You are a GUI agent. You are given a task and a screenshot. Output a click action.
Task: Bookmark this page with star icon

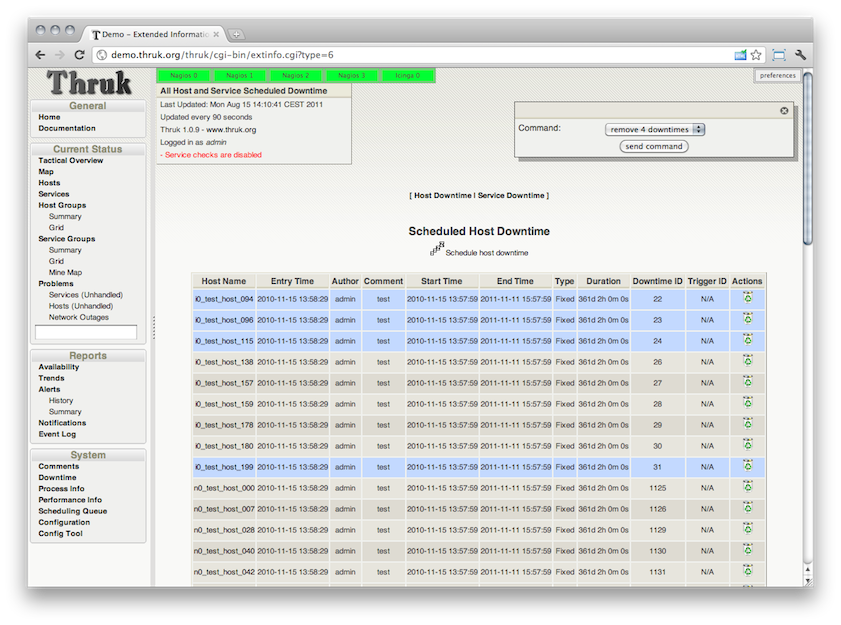coord(757,55)
